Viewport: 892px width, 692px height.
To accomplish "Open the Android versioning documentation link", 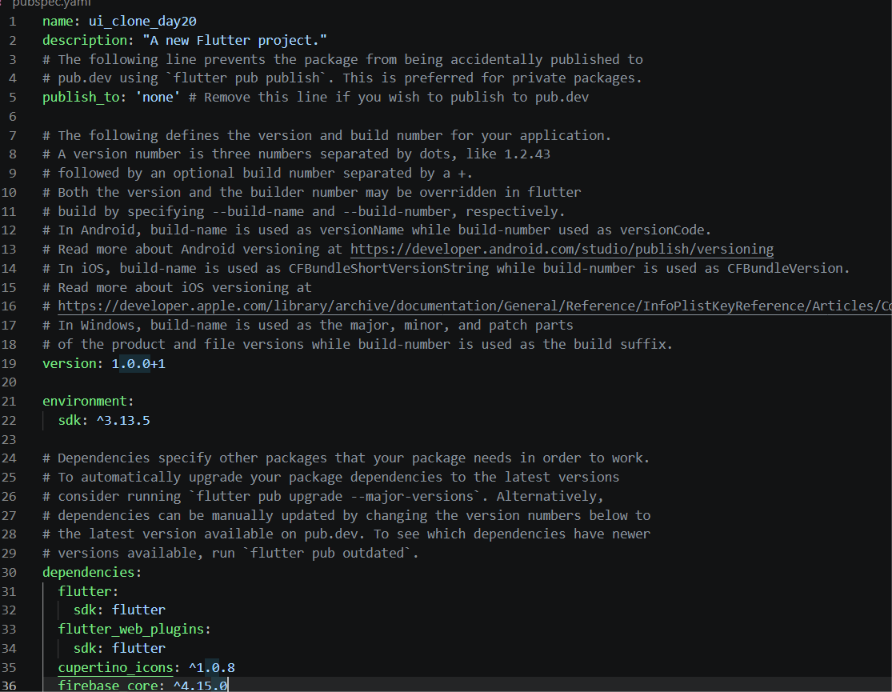I will pyautogui.click(x=561, y=249).
